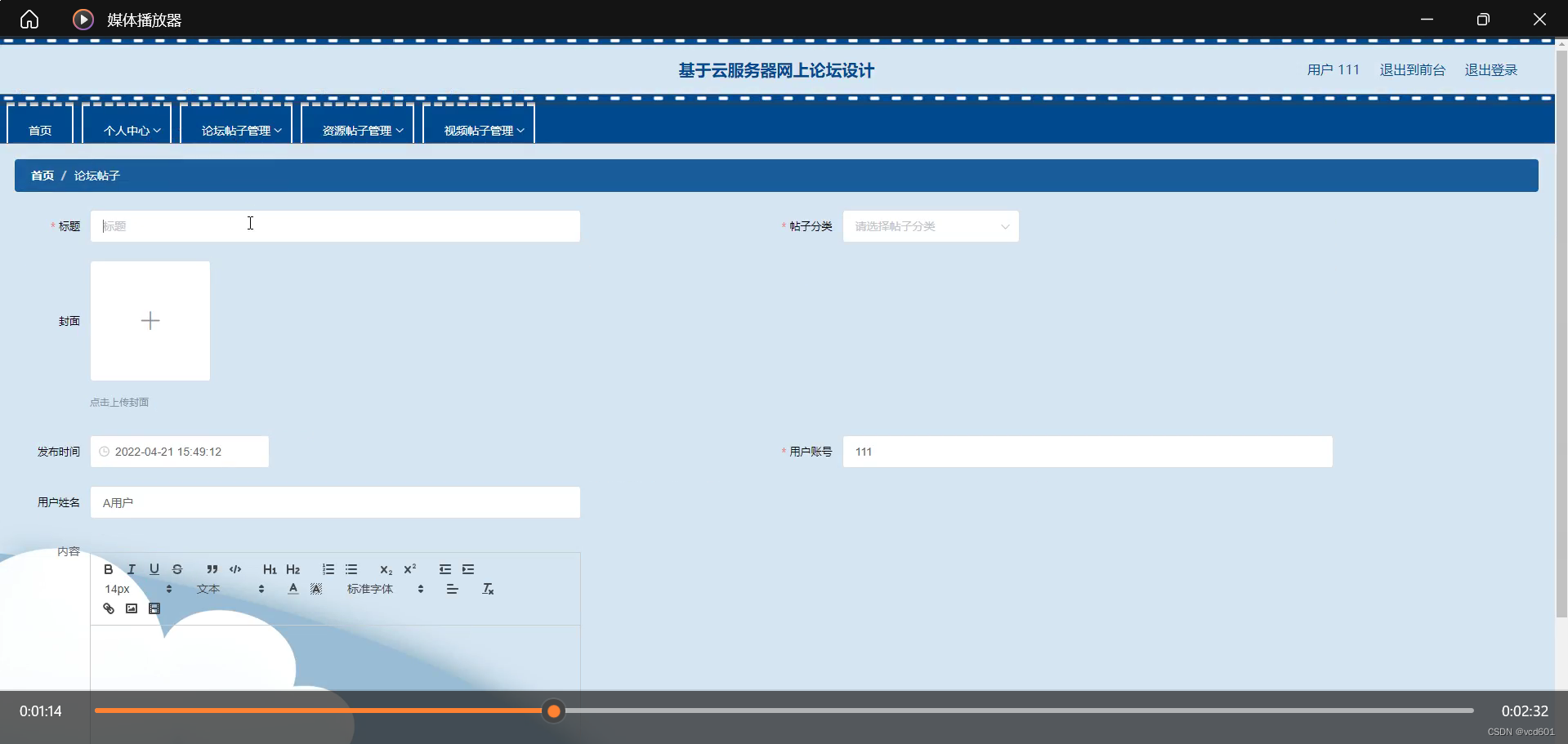Click the 用户 111 label
This screenshot has width=1568, height=744.
[1333, 70]
